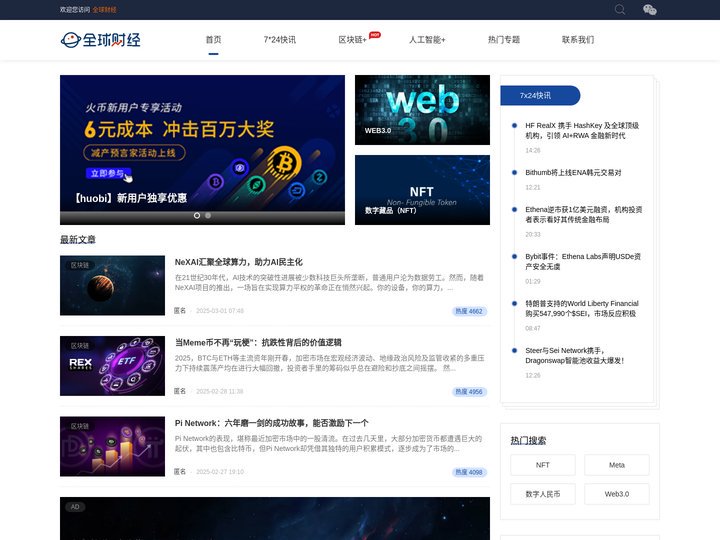Open article NeXAI汇聚全球算力，助力AI民主化
The width and height of the screenshot is (720, 540).
click(x=238, y=262)
